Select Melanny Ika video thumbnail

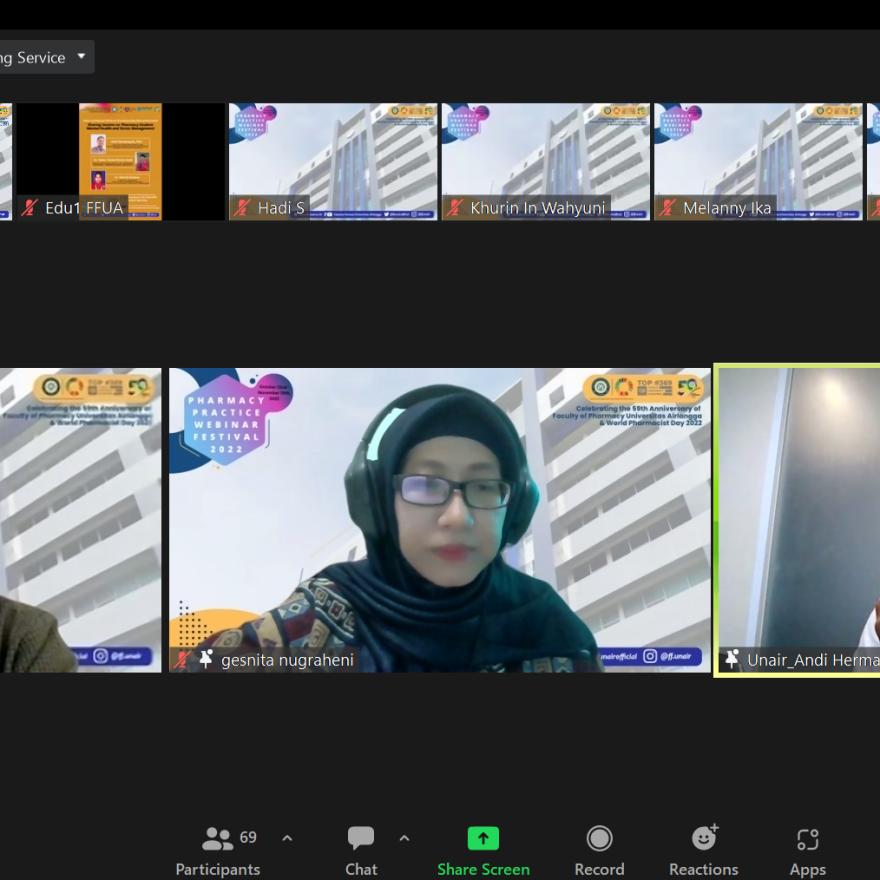pyautogui.click(x=758, y=155)
